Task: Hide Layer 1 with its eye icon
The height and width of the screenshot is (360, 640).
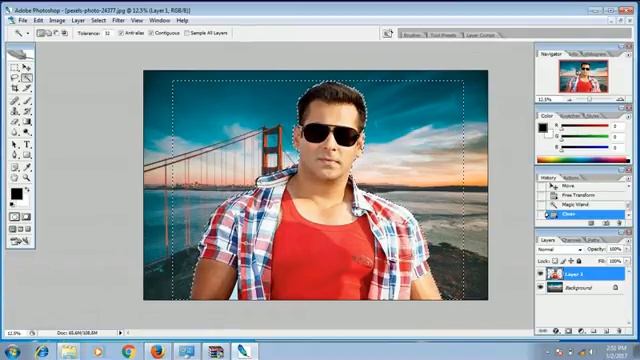Action: tap(540, 274)
